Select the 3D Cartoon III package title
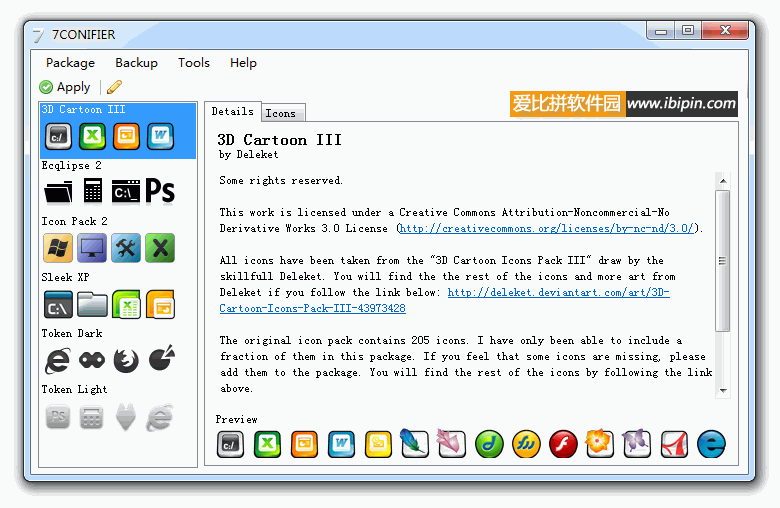 [x=83, y=109]
